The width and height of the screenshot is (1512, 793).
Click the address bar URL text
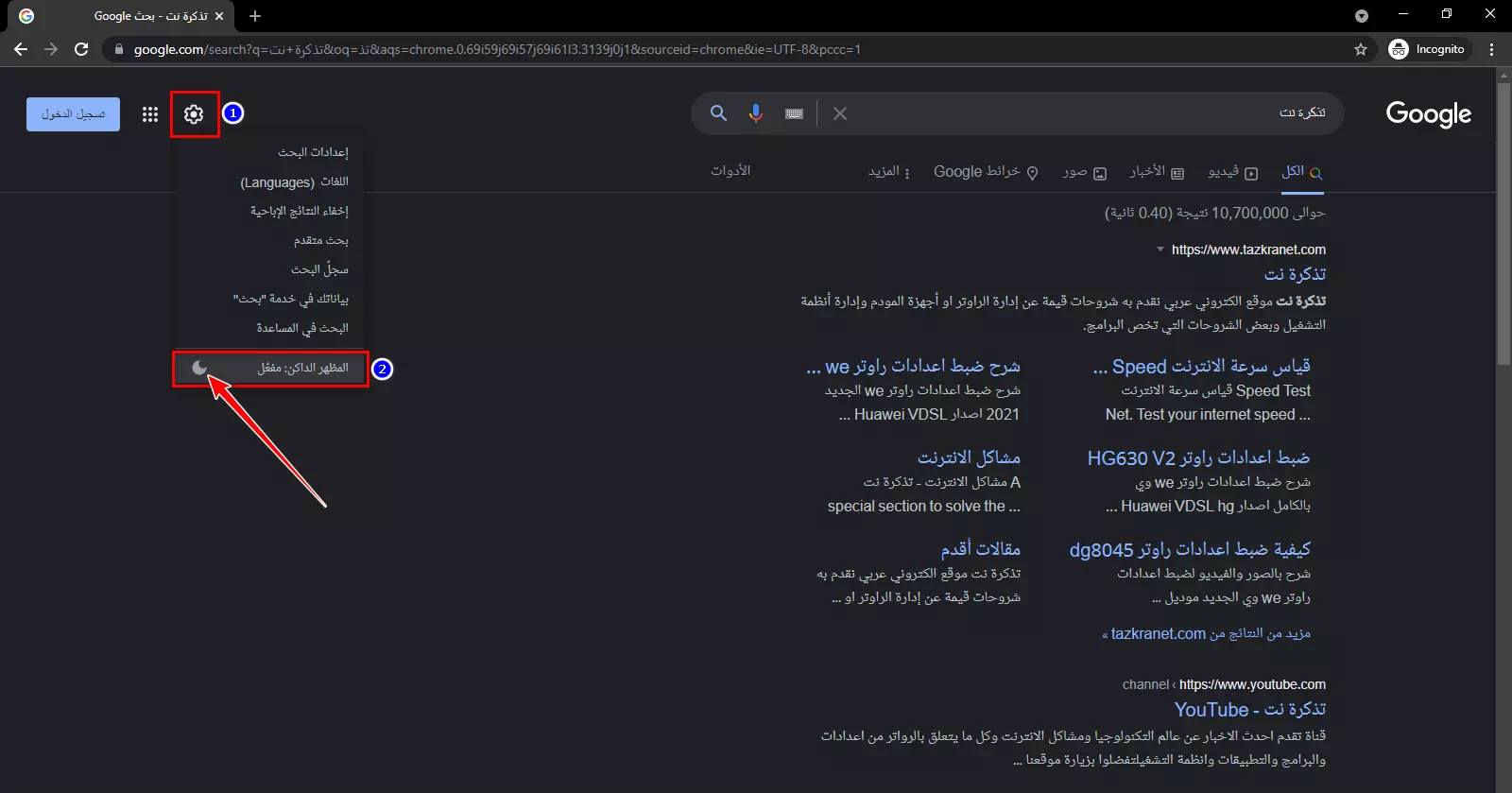497,49
